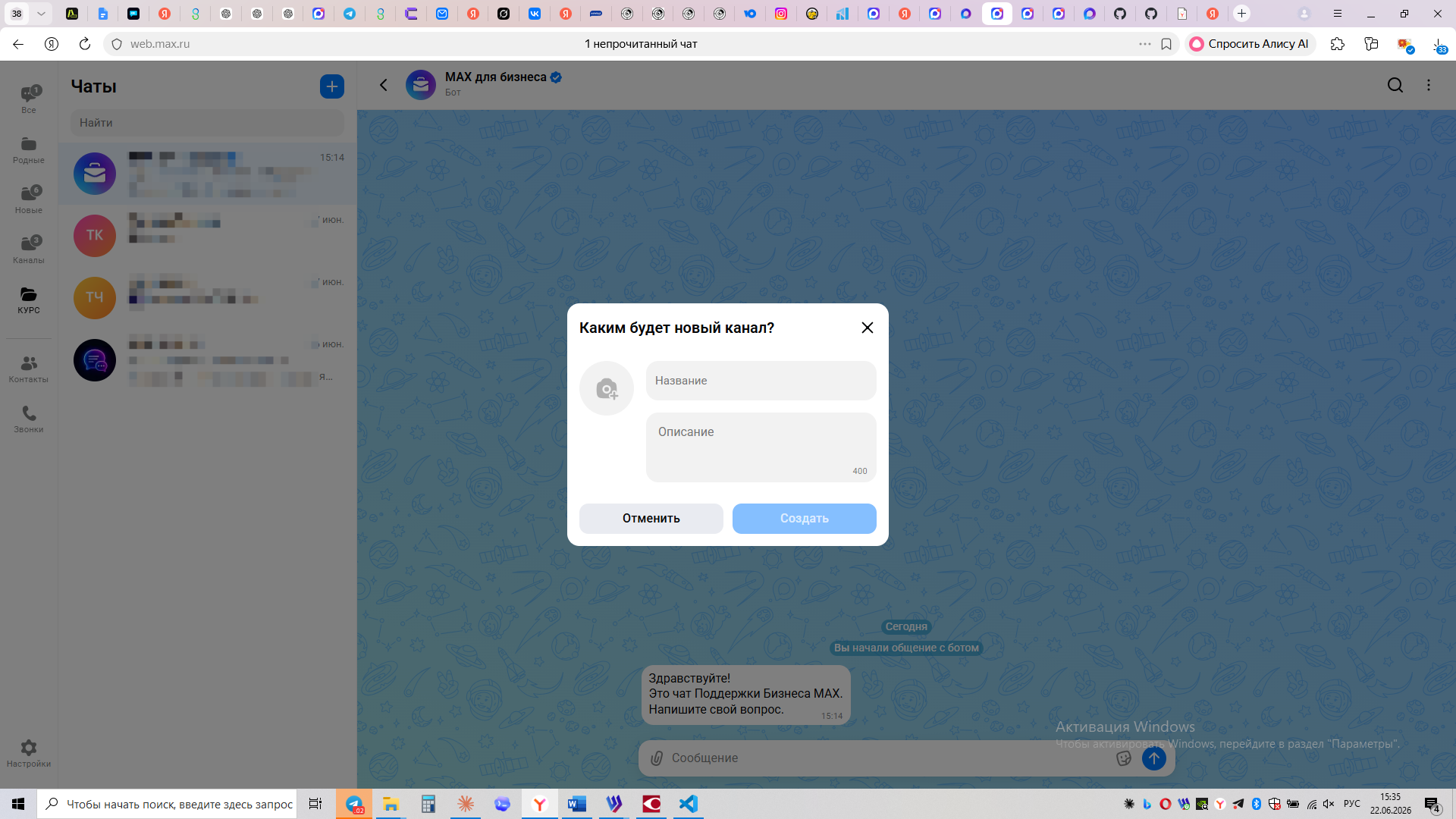Screen dimensions: 1456x819
Task: Open the browser downloads icon
Action: pos(1439,44)
